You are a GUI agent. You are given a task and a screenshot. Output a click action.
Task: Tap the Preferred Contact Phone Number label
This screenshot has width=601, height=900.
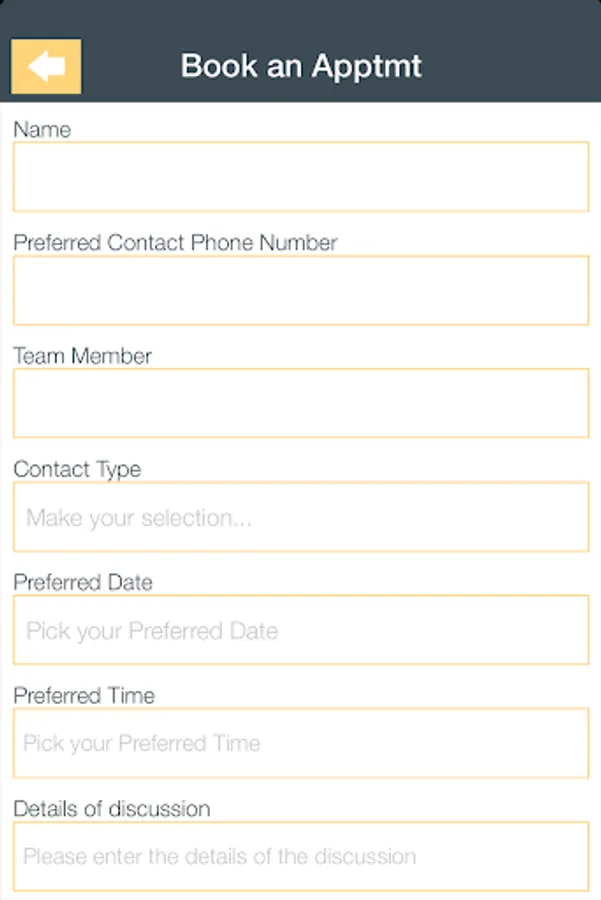175,243
